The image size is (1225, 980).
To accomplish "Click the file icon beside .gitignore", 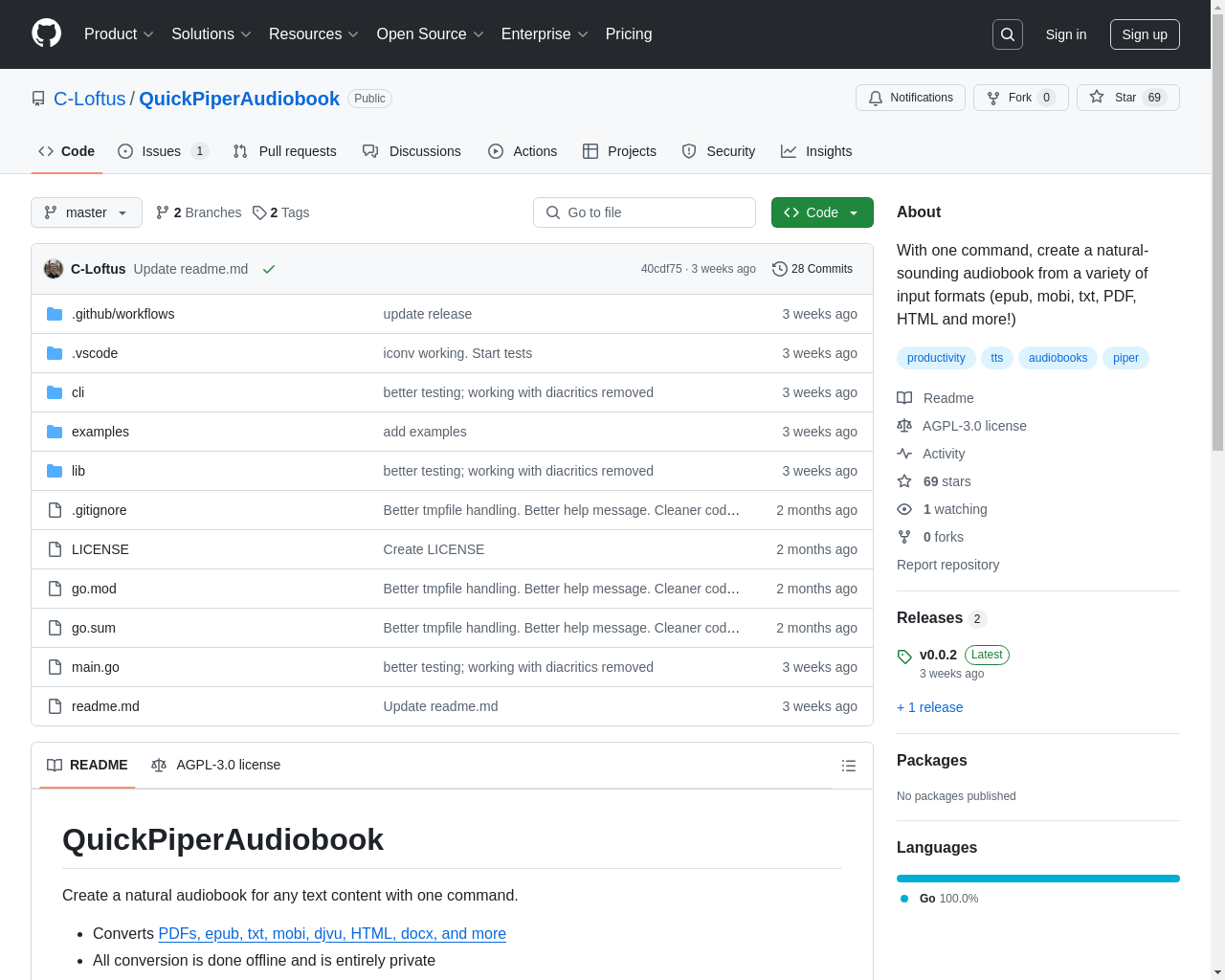I will coord(55,510).
